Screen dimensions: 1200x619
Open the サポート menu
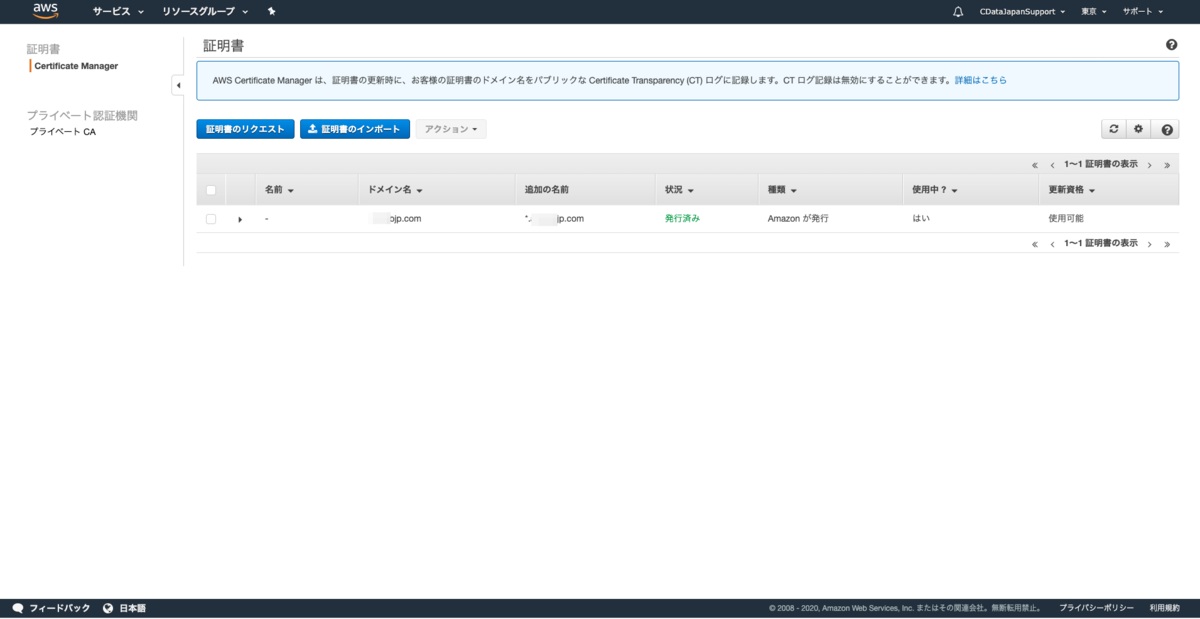tap(1142, 12)
